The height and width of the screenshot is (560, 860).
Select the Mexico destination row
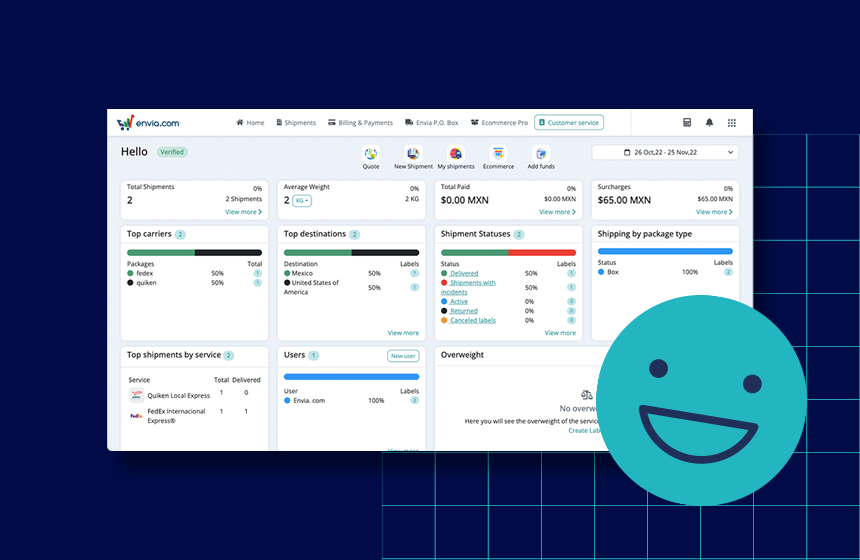coord(351,273)
